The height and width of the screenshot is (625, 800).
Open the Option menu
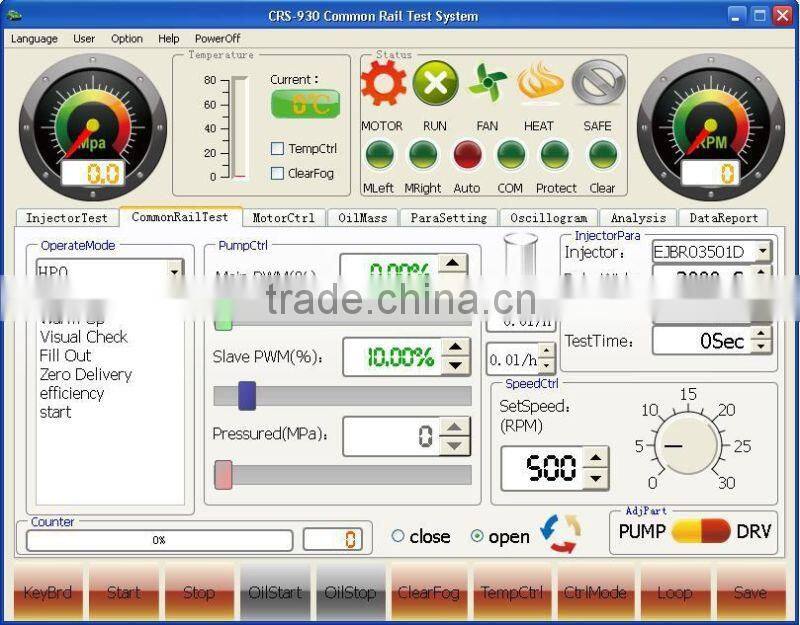[126, 38]
